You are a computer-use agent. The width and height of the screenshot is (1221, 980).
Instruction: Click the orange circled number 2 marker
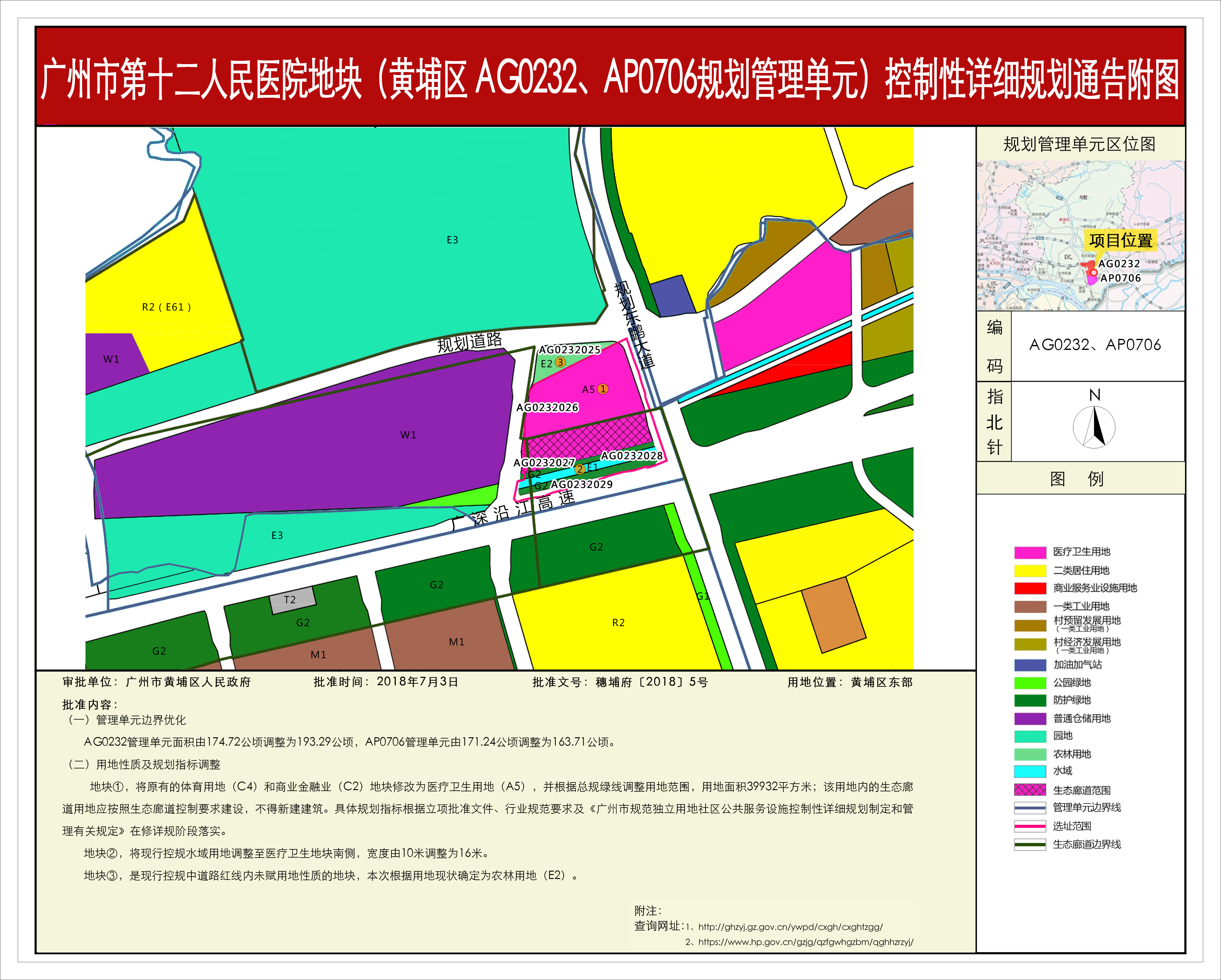point(579,469)
